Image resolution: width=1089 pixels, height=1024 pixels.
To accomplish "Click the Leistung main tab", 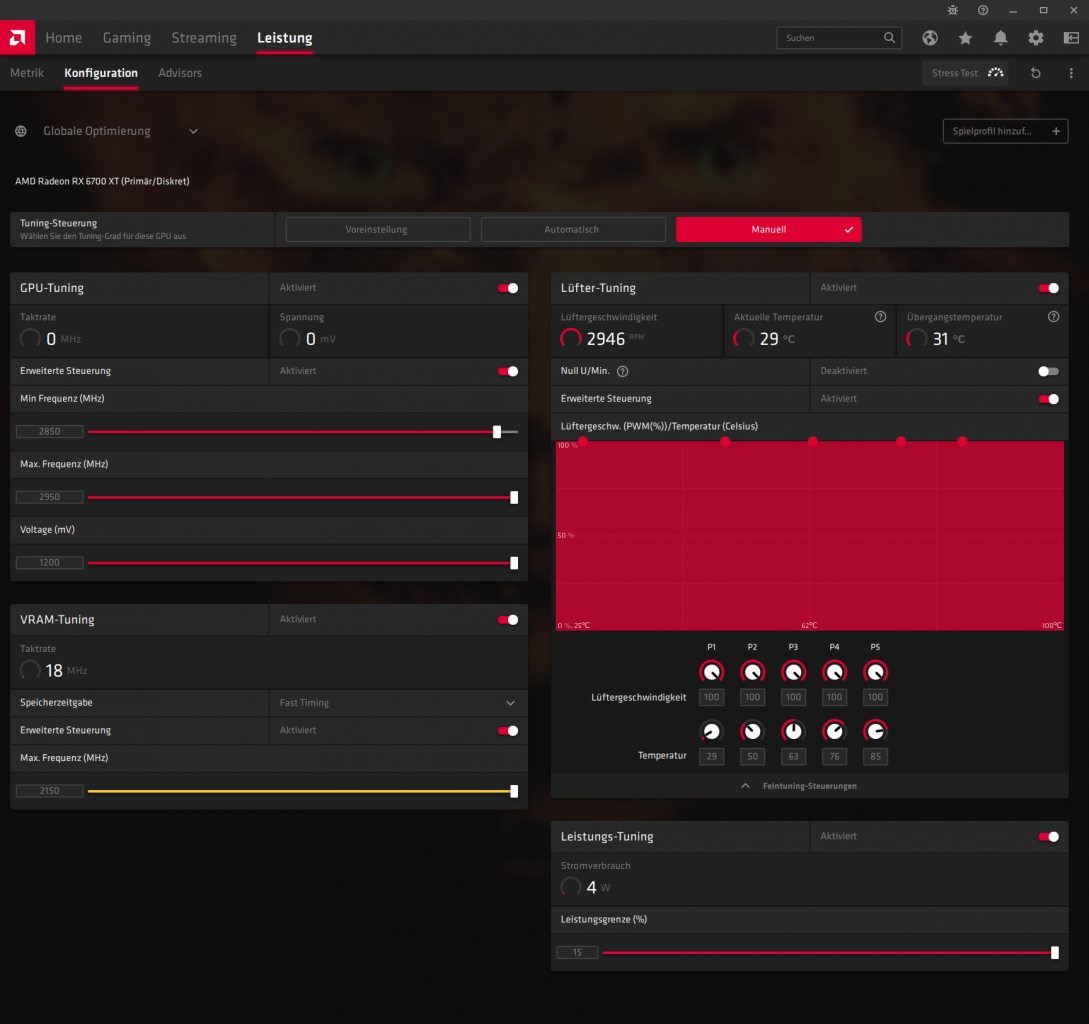I will 285,38.
